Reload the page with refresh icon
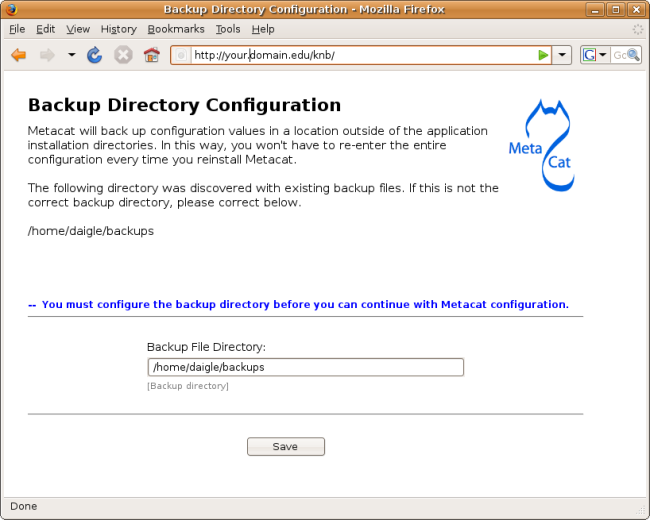Screen dimensions: 650x520 click(95, 55)
